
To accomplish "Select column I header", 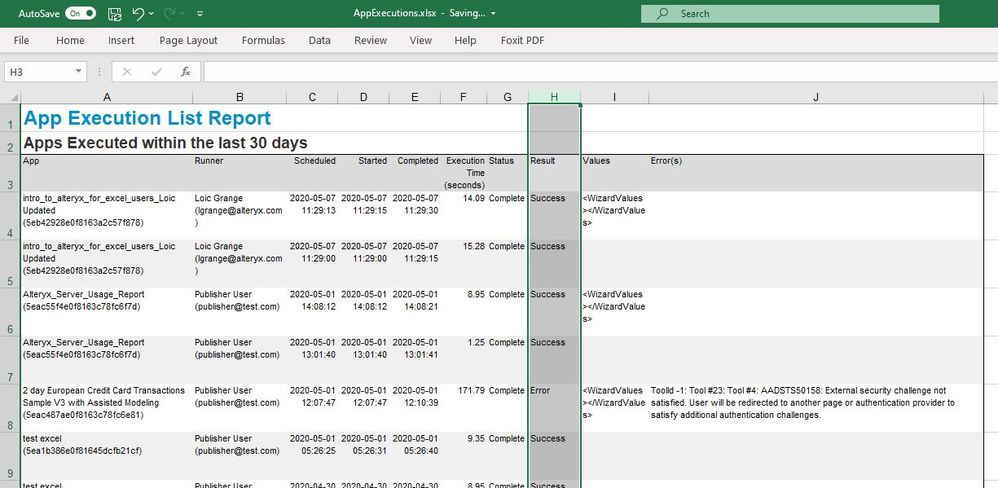I will coord(615,97).
